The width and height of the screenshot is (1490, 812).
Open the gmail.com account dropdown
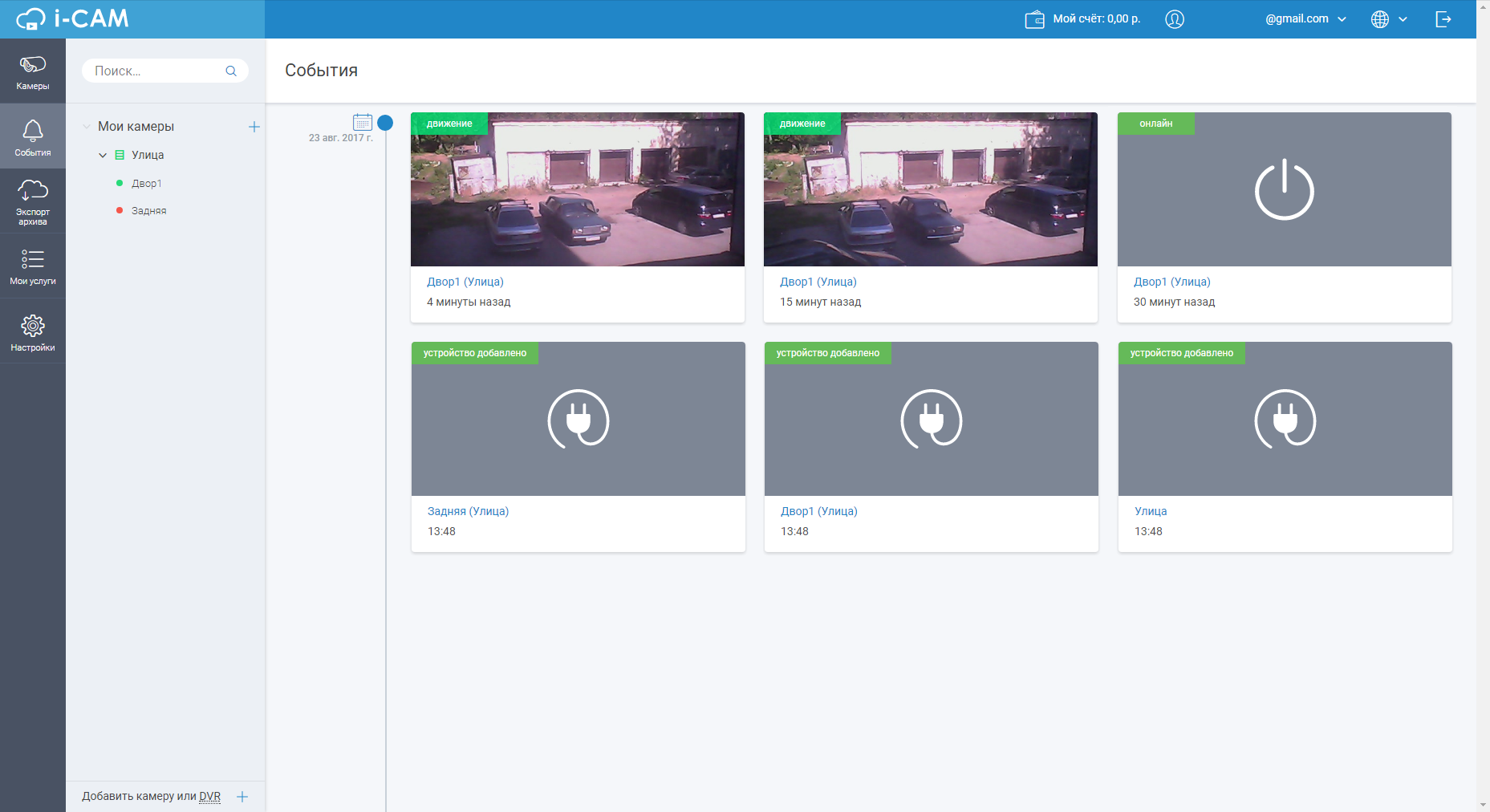click(1305, 19)
